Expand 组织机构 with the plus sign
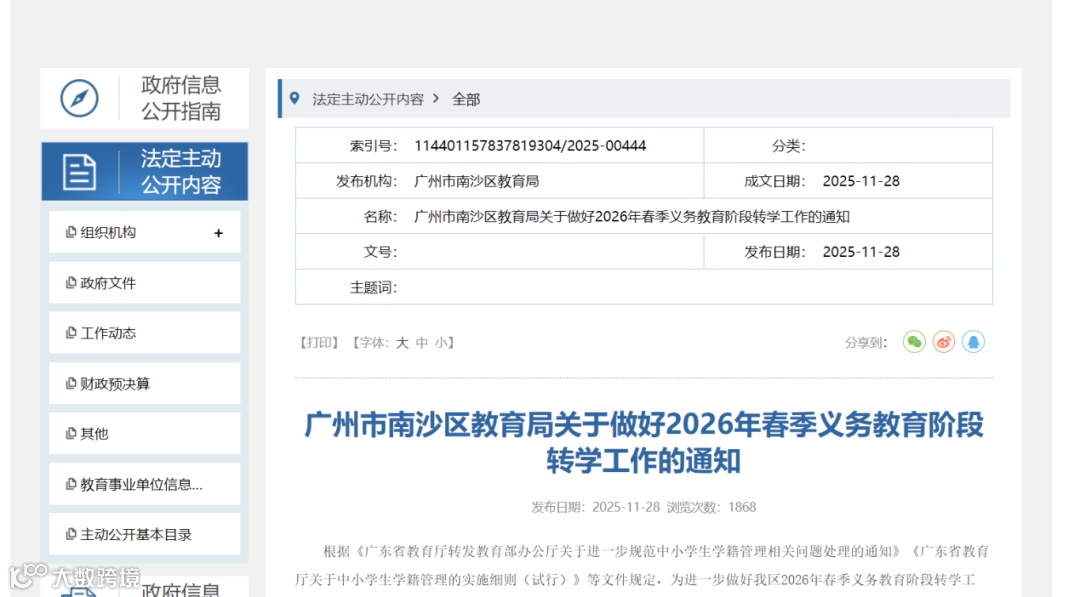The image size is (1080, 597). [x=218, y=233]
